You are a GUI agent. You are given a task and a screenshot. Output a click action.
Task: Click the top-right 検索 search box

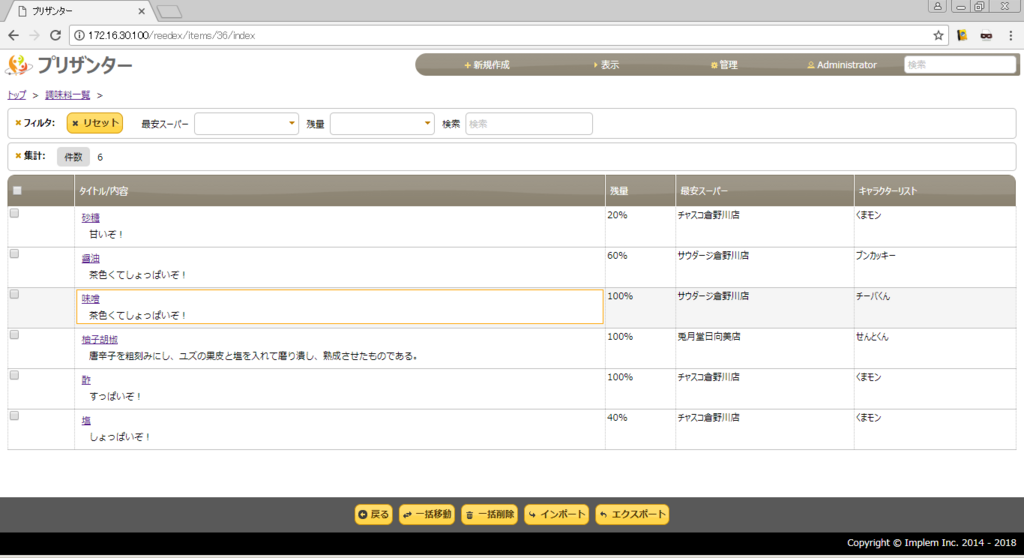[x=960, y=65]
